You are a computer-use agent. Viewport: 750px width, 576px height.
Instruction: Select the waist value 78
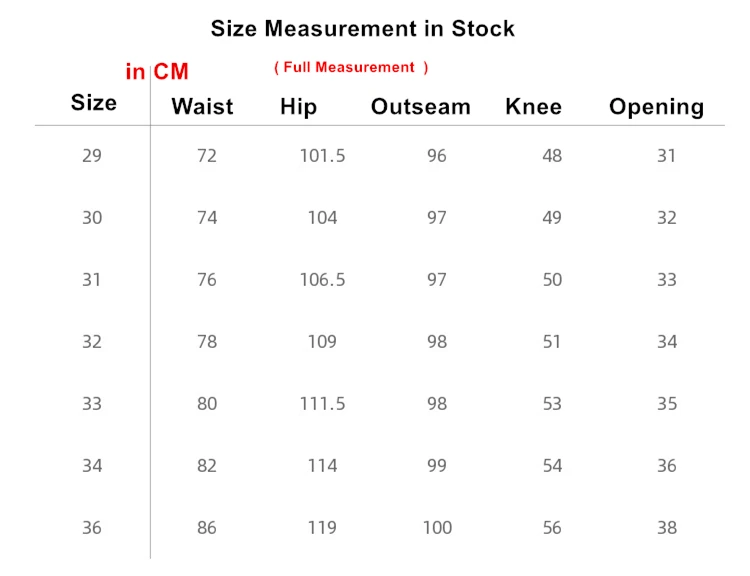[x=207, y=342]
